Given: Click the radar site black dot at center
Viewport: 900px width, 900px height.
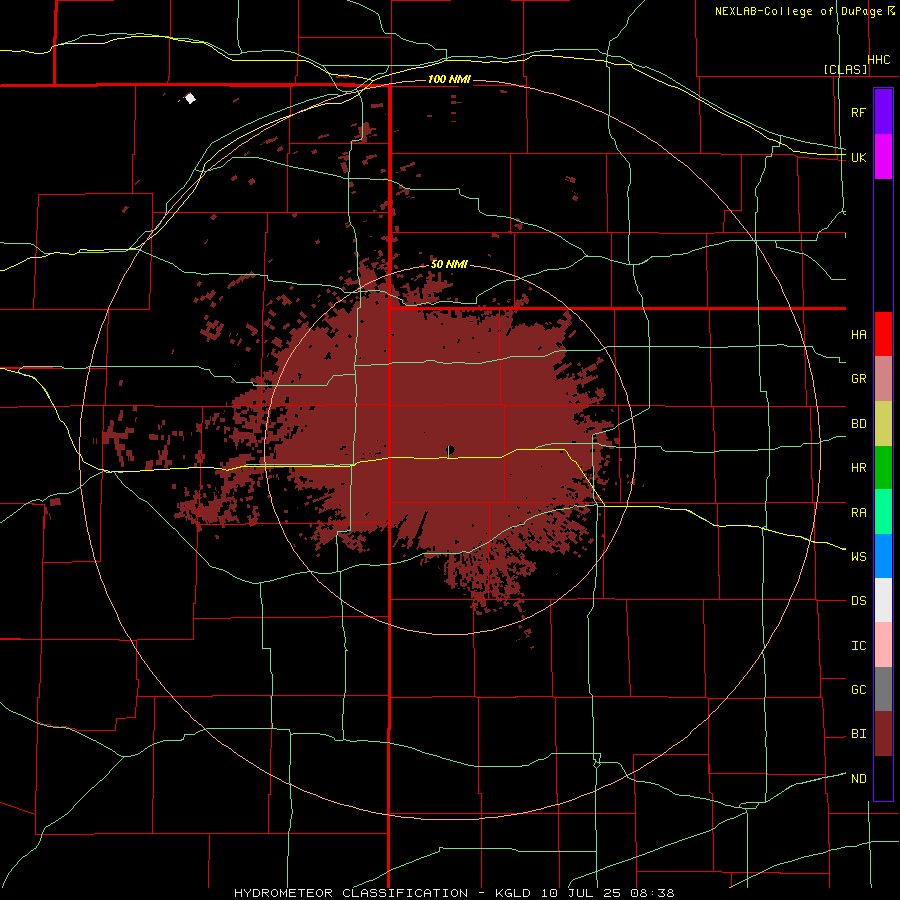Looking at the screenshot, I should point(450,449).
